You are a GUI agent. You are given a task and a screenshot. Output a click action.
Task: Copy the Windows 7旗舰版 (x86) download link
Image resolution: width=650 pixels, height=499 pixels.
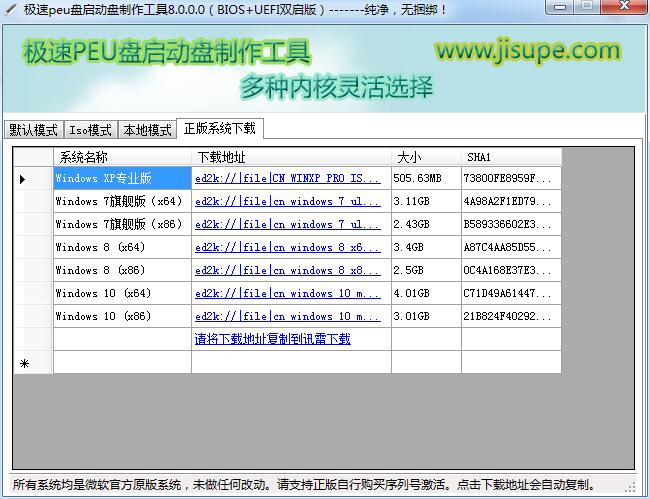(x=288, y=224)
